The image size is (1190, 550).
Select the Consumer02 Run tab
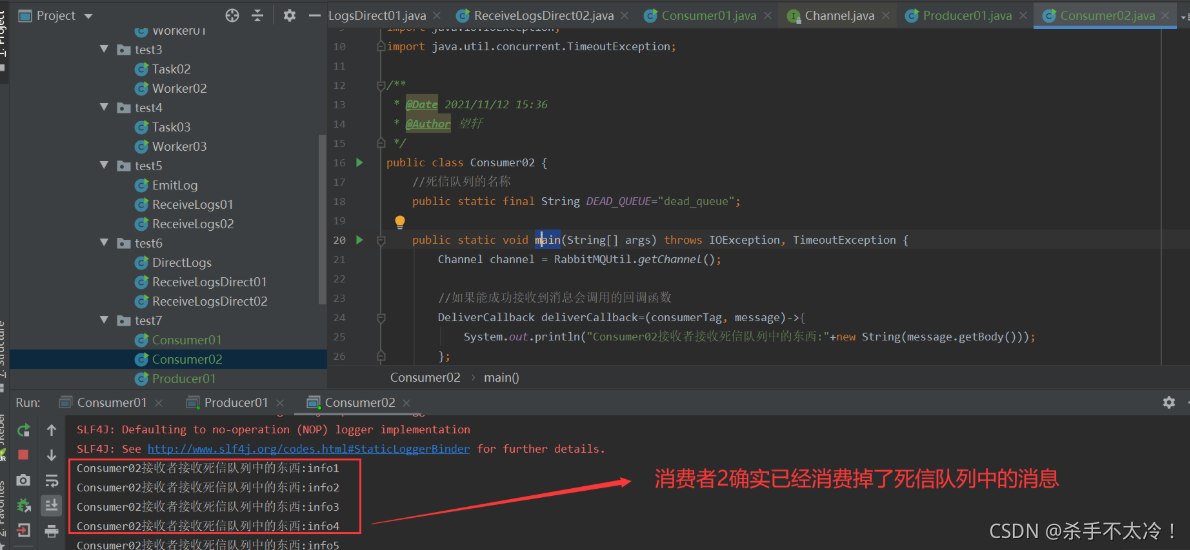[x=360, y=403]
